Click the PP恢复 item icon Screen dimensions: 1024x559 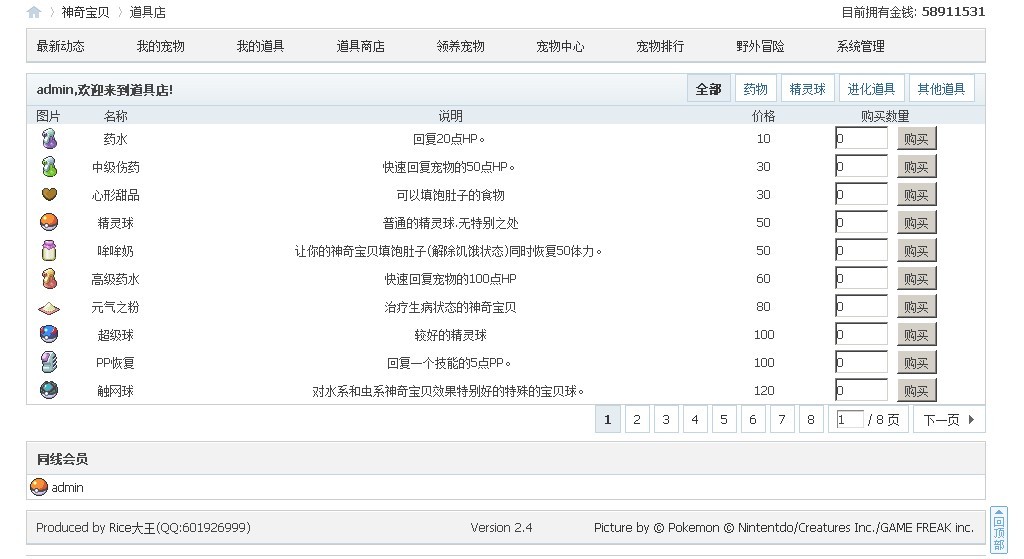[49, 362]
